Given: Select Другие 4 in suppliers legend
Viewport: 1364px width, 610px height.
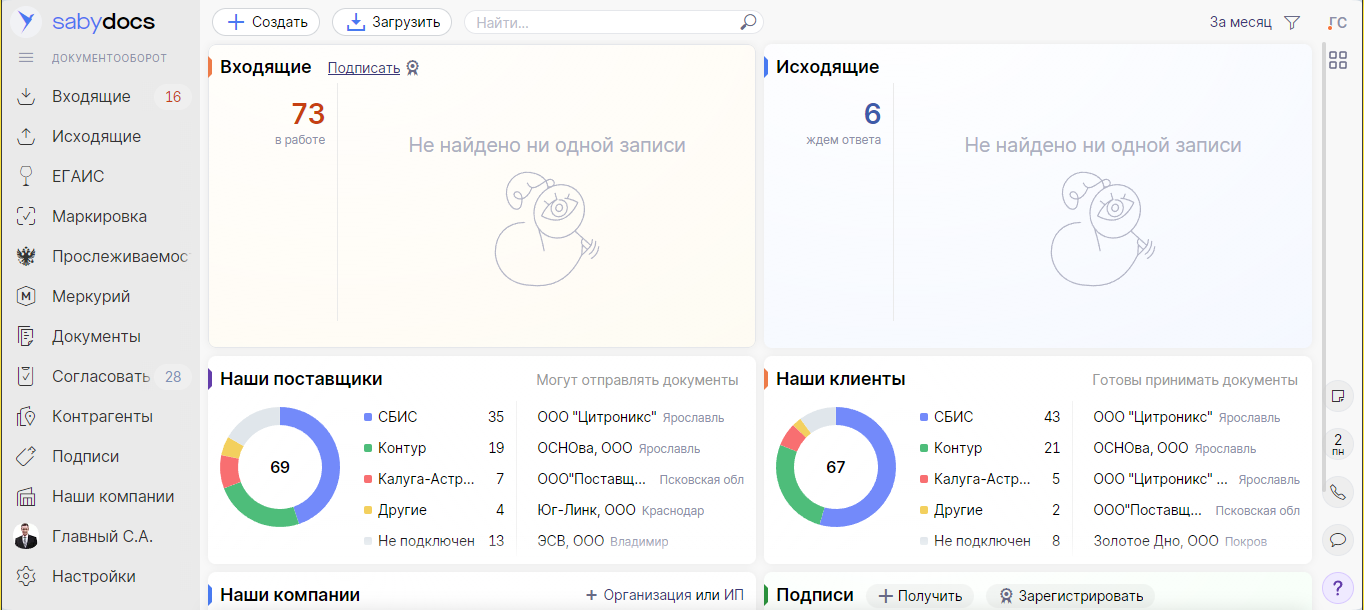Looking at the screenshot, I should pos(434,510).
